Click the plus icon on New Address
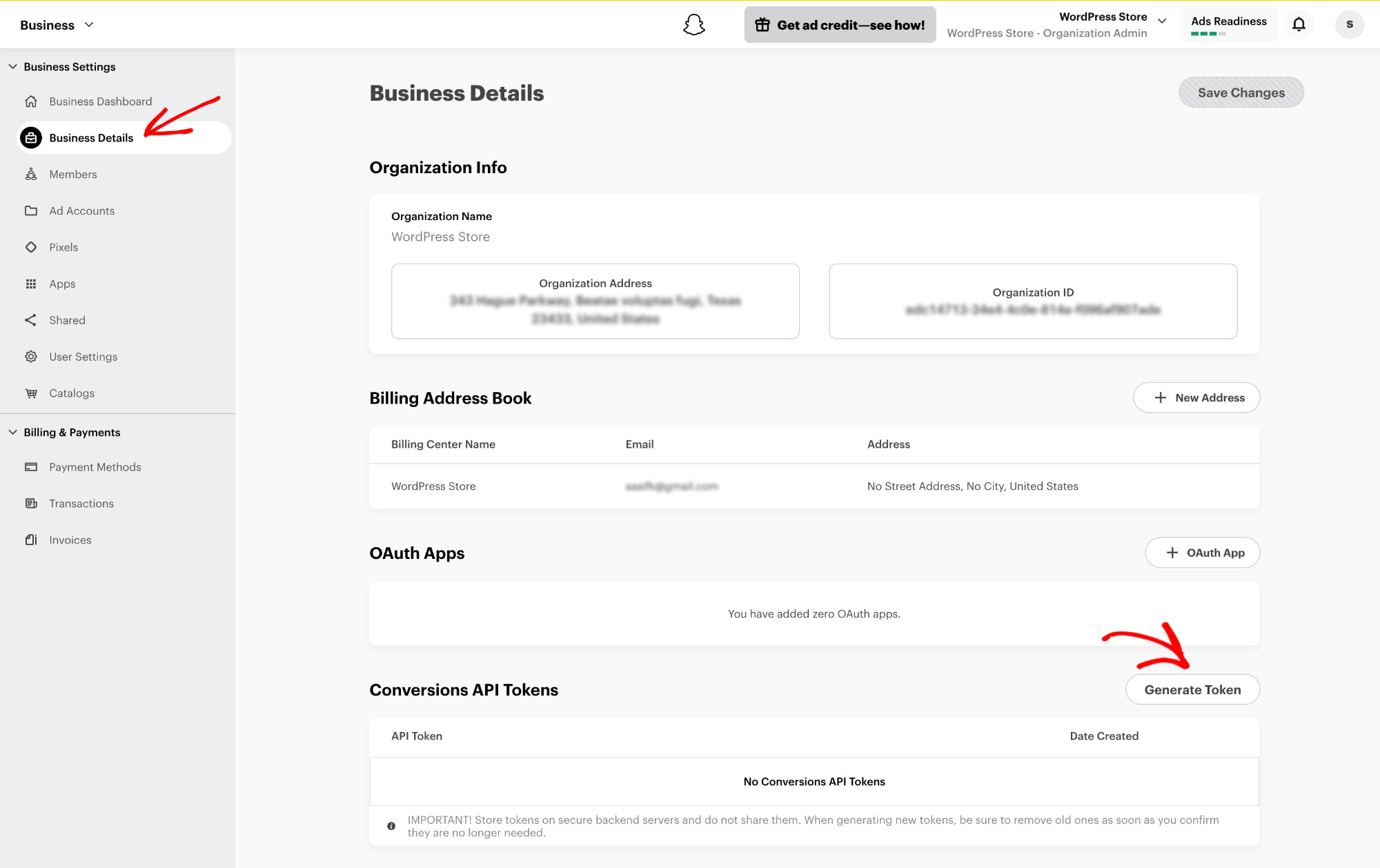Viewport: 1380px width, 868px height. pyautogui.click(x=1160, y=398)
